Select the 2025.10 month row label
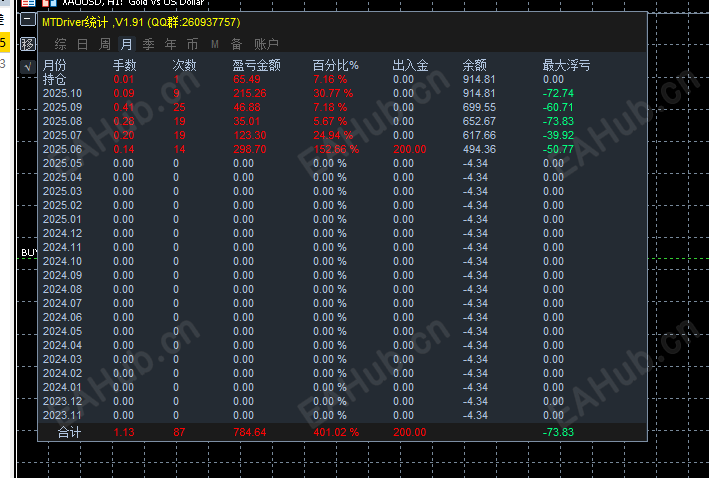Image resolution: width=709 pixels, height=478 pixels. 62,94
